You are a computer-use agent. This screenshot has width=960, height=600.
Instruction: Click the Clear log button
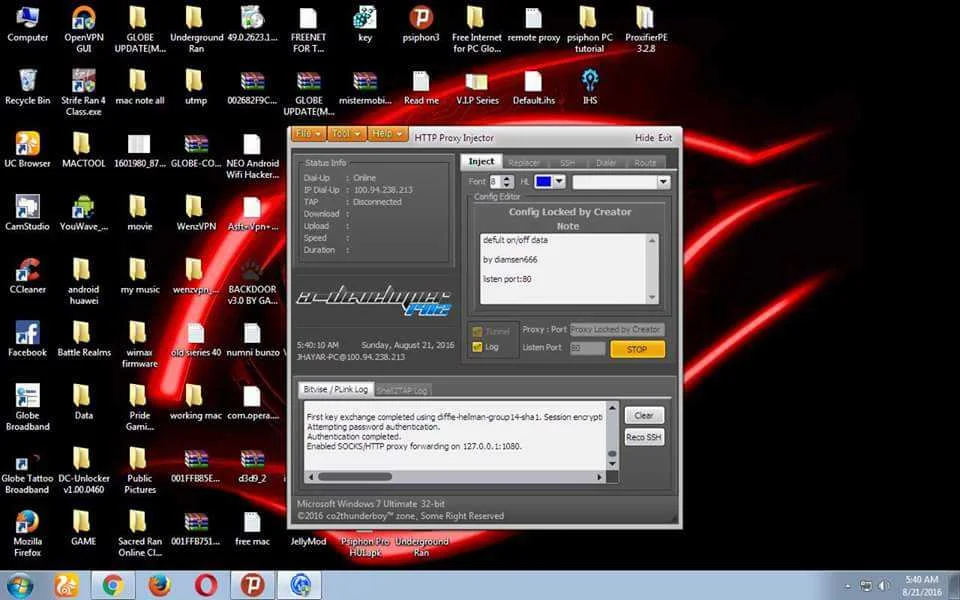click(x=644, y=415)
